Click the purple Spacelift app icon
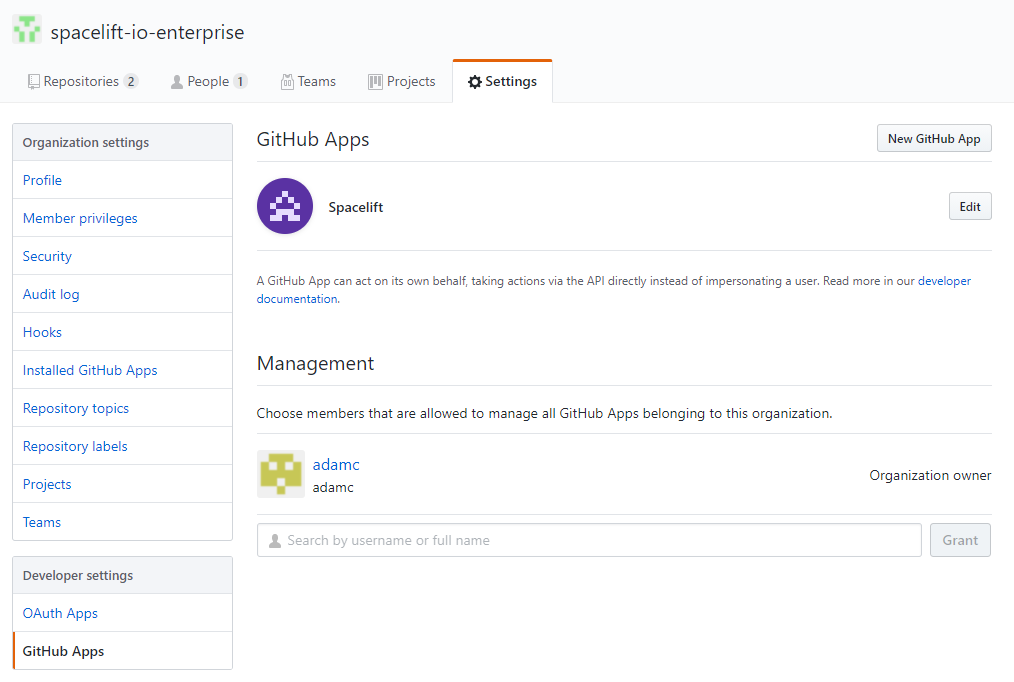Viewport: 1014px width, 682px height. click(x=285, y=207)
